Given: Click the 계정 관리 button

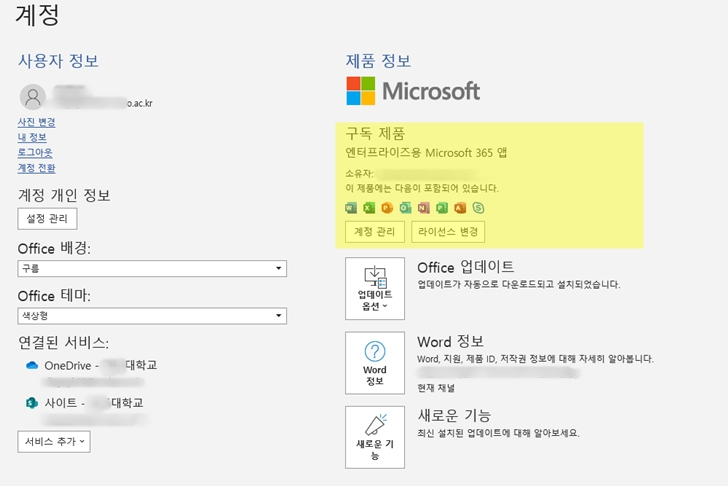Looking at the screenshot, I should 375,232.
